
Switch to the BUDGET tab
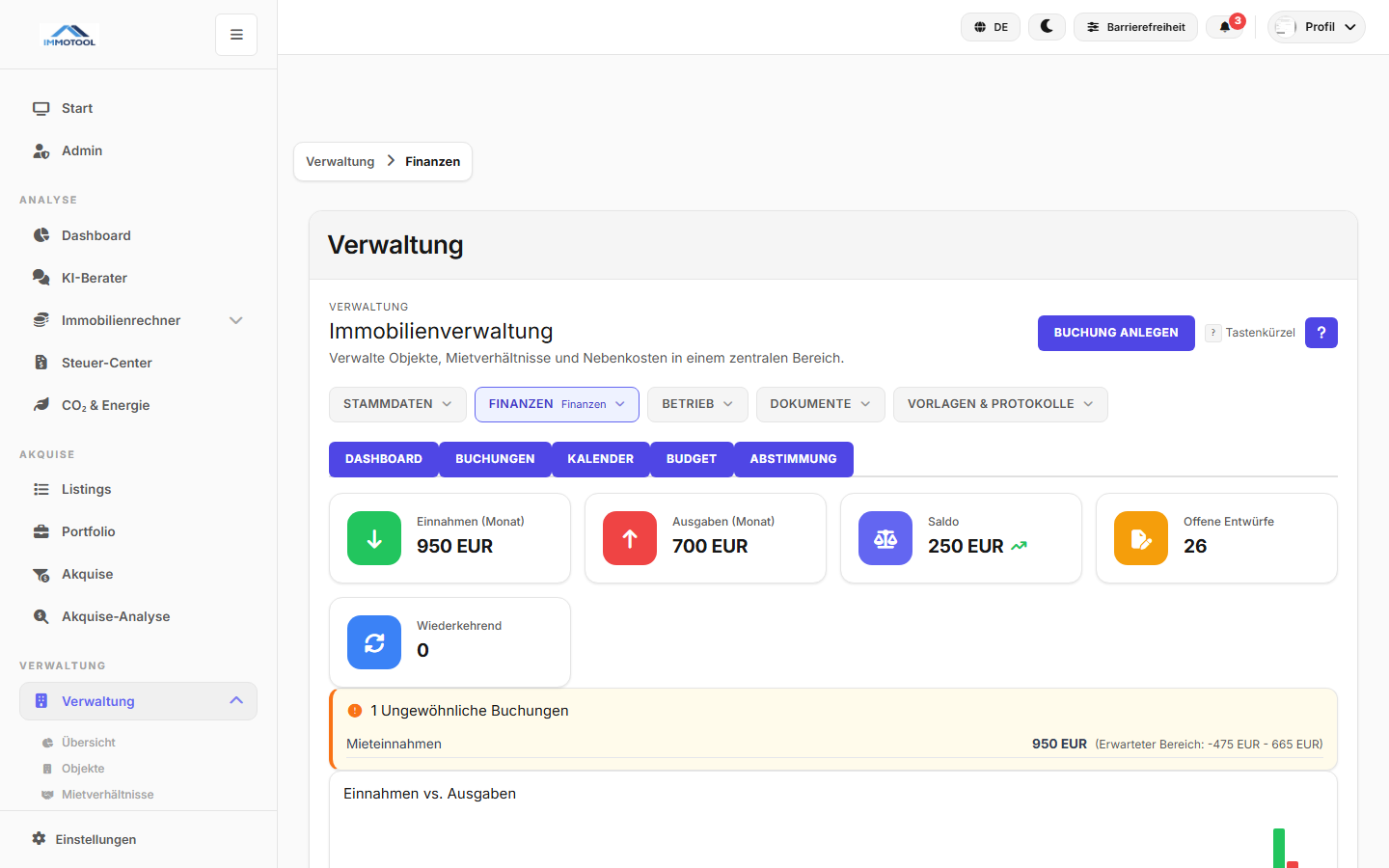[692, 459]
